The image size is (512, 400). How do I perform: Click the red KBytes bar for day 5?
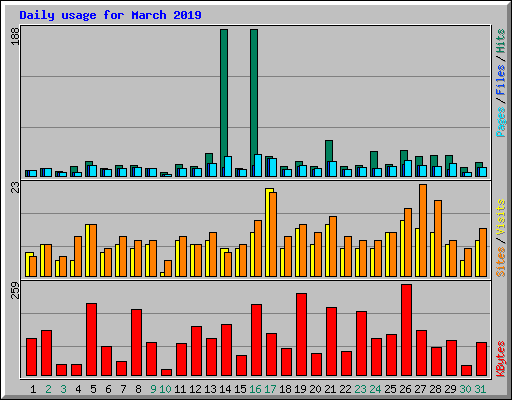[92, 339]
